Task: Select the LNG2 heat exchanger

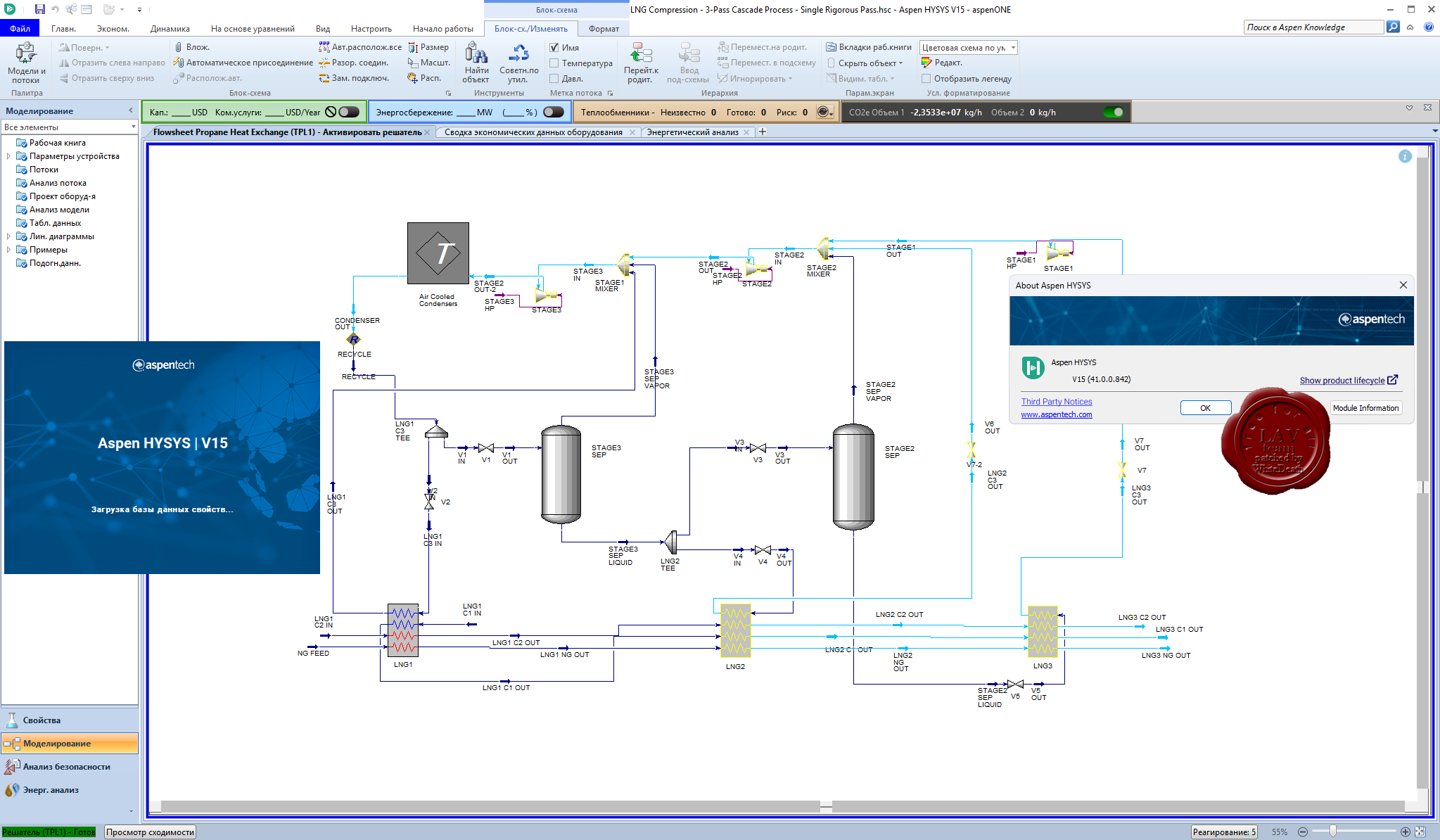Action: [x=735, y=631]
